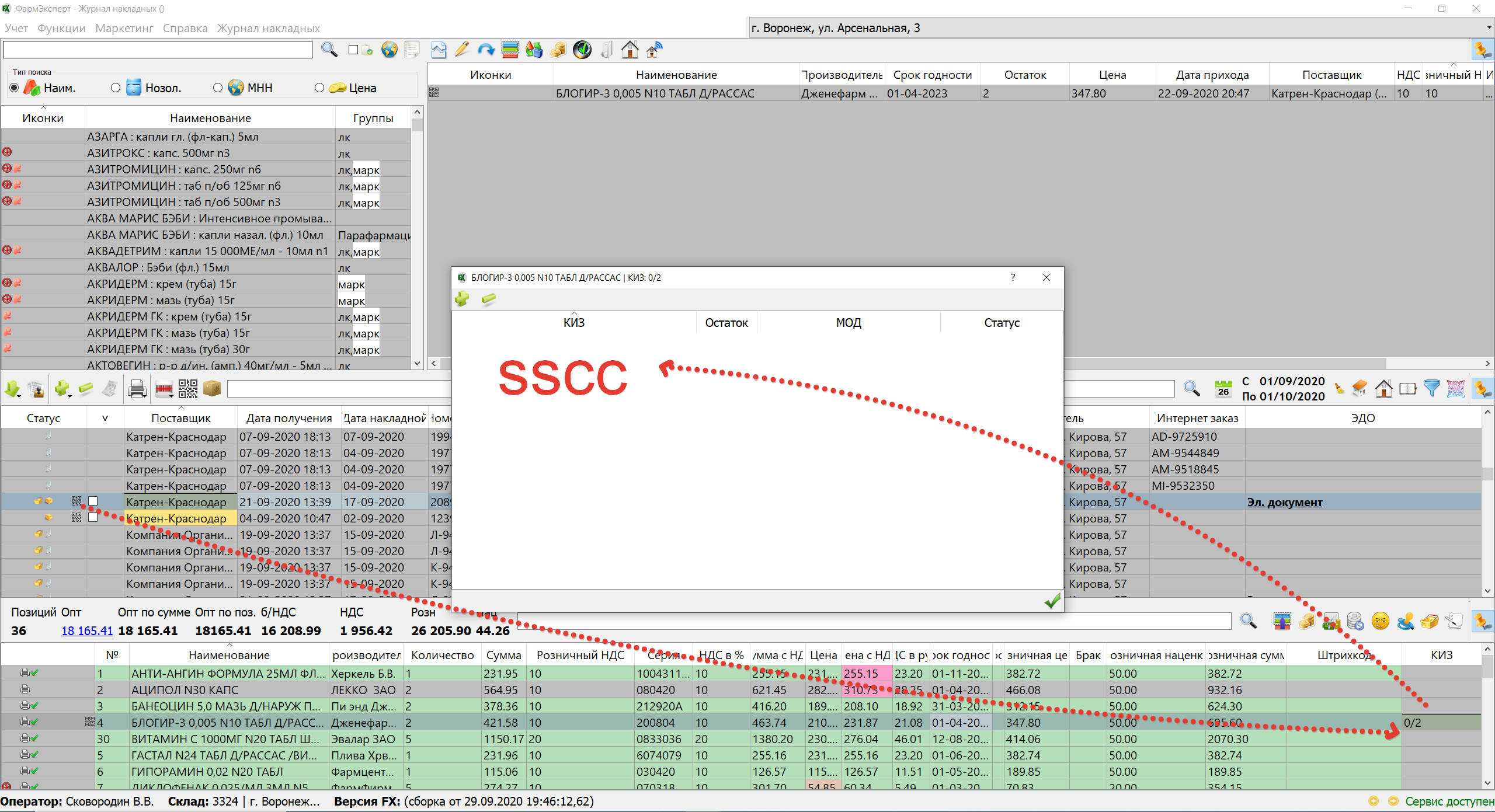Select the Цена search type radio button

pos(319,88)
